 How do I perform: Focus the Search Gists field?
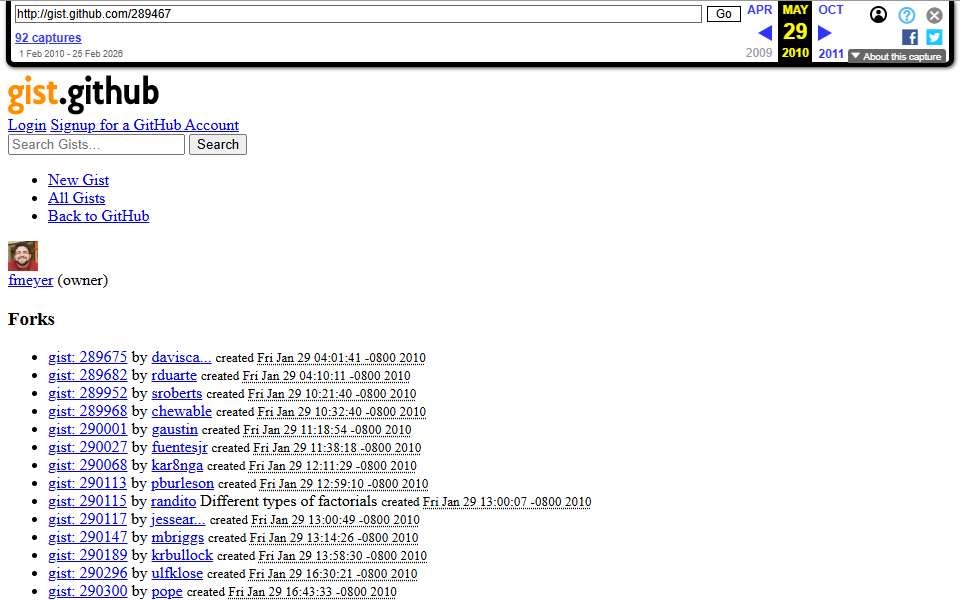click(96, 144)
